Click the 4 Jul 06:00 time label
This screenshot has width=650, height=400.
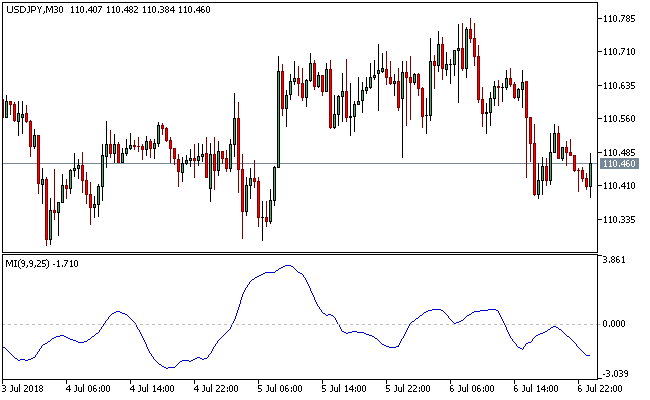point(88,389)
